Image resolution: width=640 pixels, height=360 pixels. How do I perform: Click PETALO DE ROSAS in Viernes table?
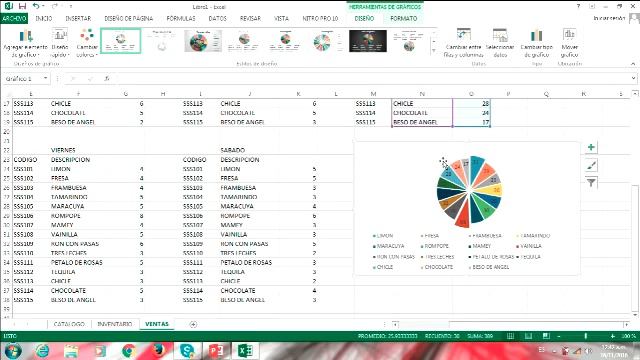pyautogui.click(x=77, y=262)
